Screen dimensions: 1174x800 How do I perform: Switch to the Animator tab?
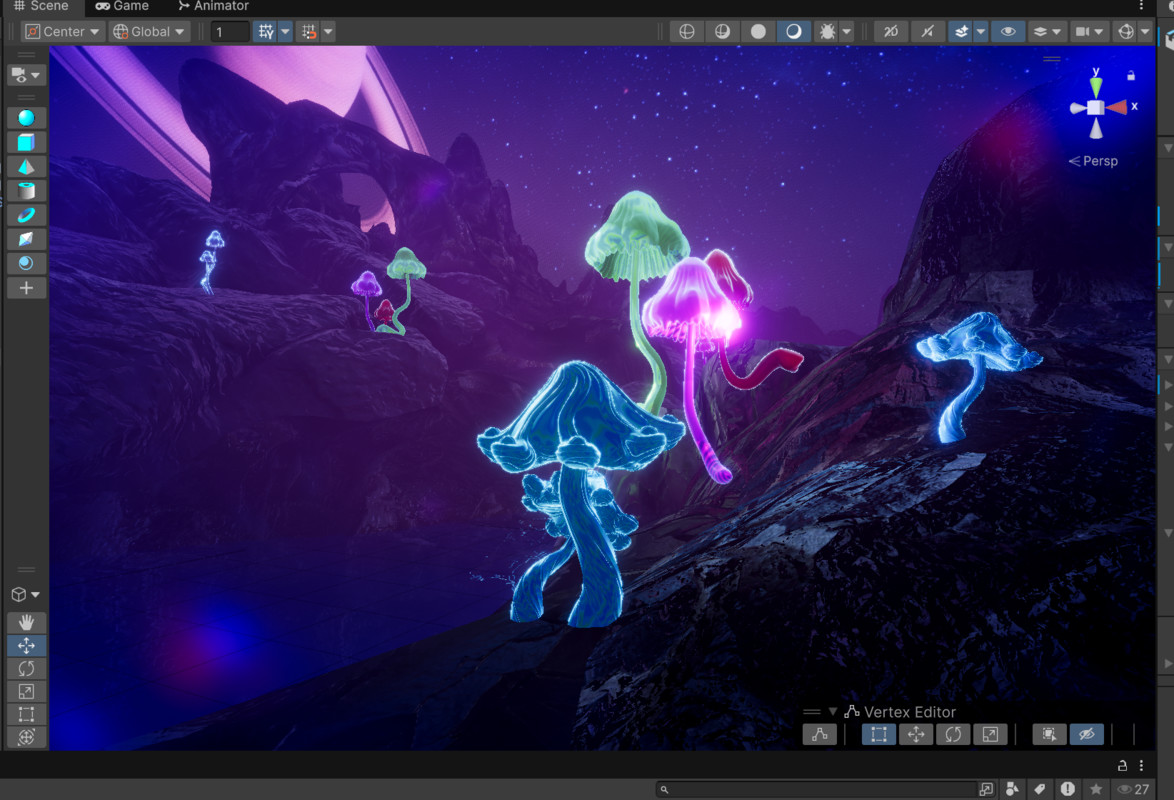pos(212,6)
